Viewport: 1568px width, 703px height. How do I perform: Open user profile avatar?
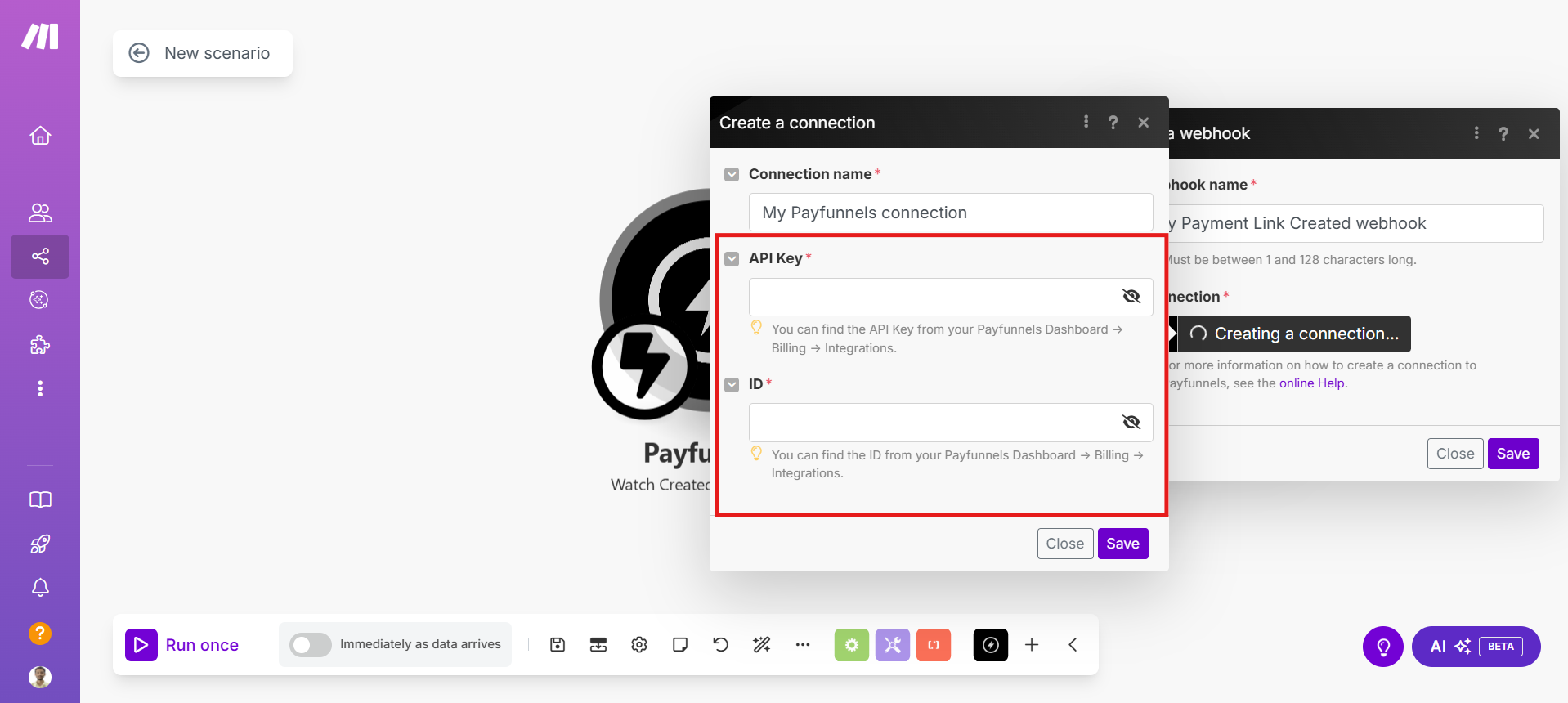(40, 677)
